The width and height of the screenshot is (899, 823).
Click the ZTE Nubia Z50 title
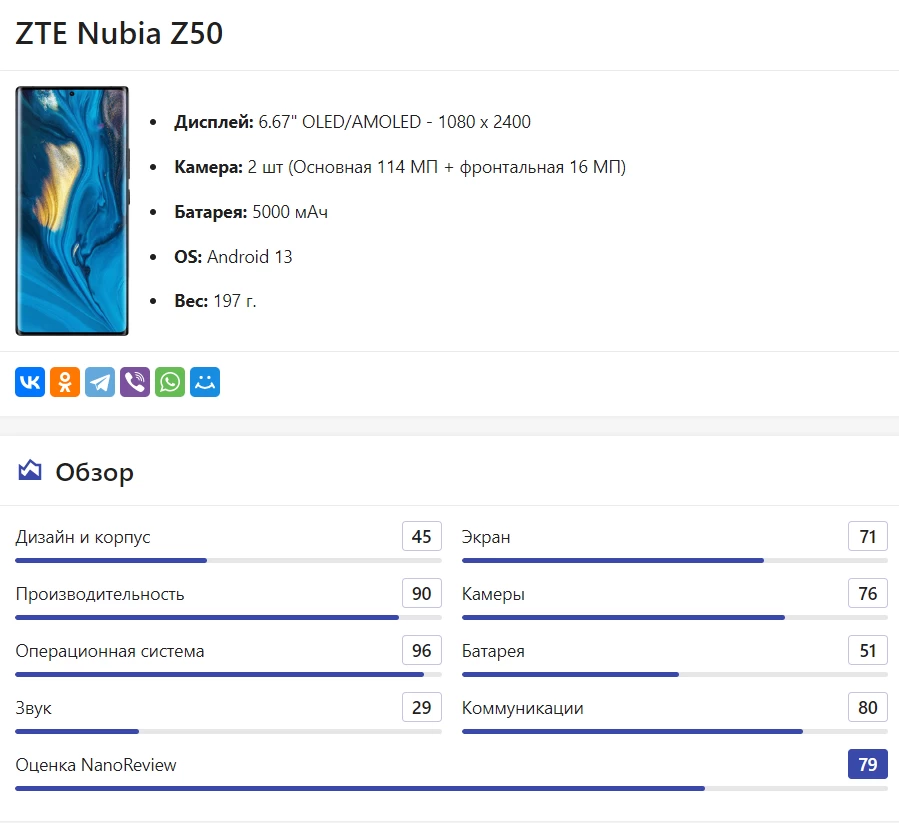pos(119,34)
